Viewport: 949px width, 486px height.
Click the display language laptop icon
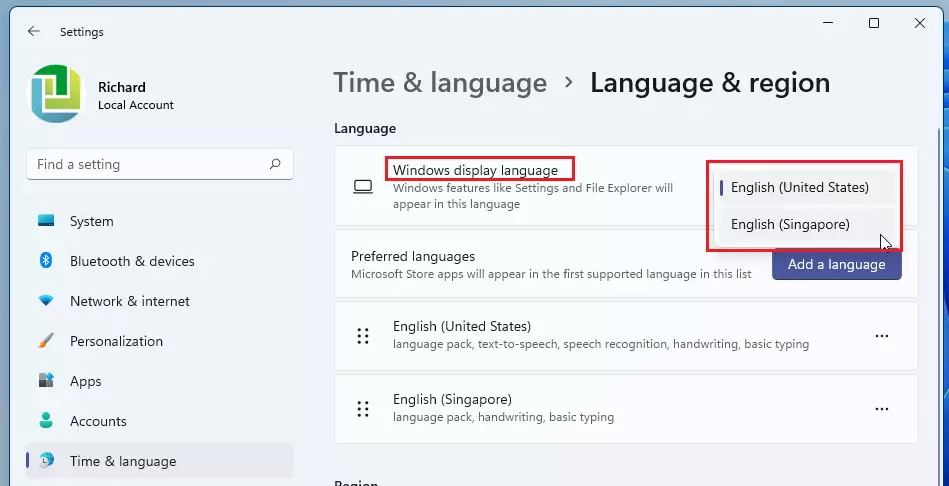tap(363, 187)
